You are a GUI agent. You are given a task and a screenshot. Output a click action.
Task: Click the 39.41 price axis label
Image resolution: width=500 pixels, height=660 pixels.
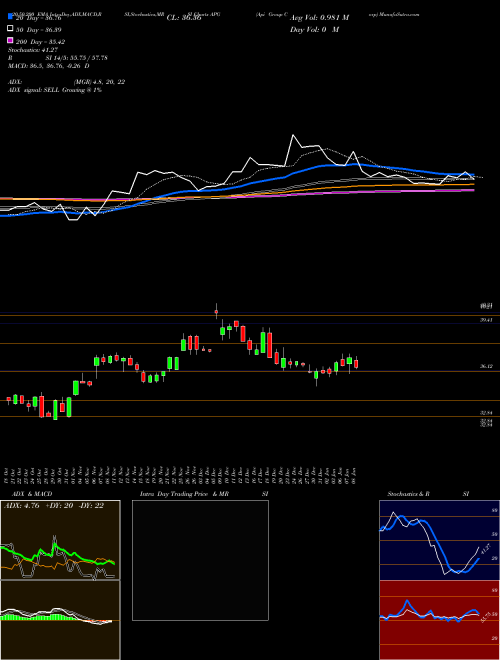click(487, 320)
